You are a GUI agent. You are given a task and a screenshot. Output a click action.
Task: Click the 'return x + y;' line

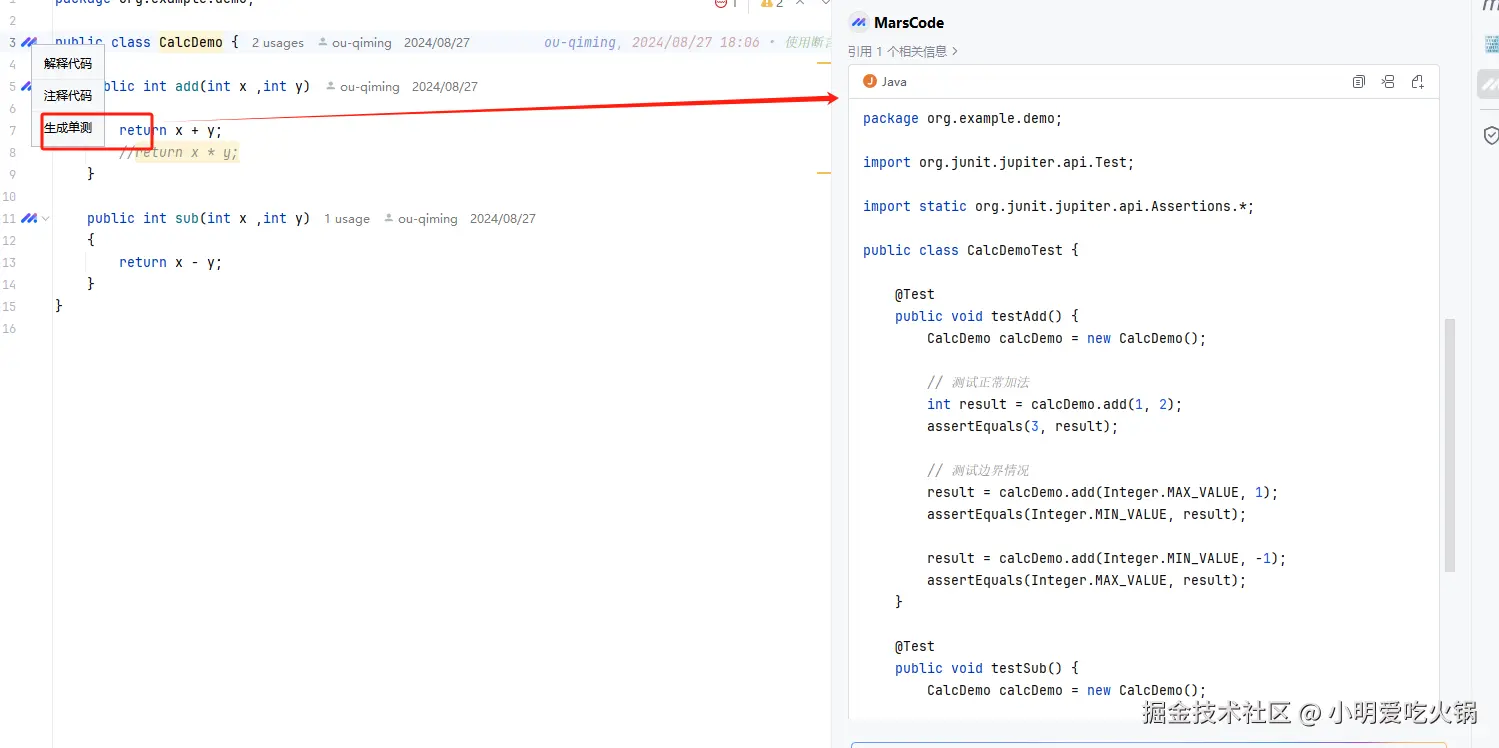click(170, 130)
